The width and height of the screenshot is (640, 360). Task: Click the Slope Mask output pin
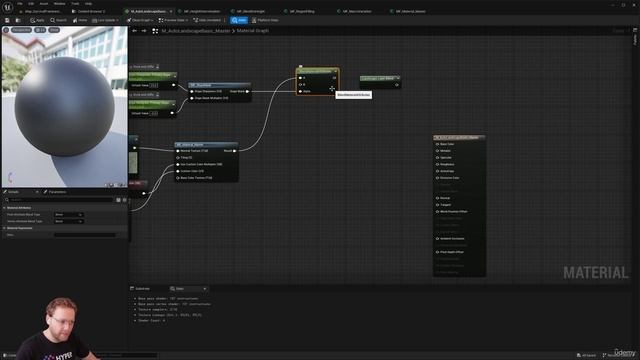[247, 91]
